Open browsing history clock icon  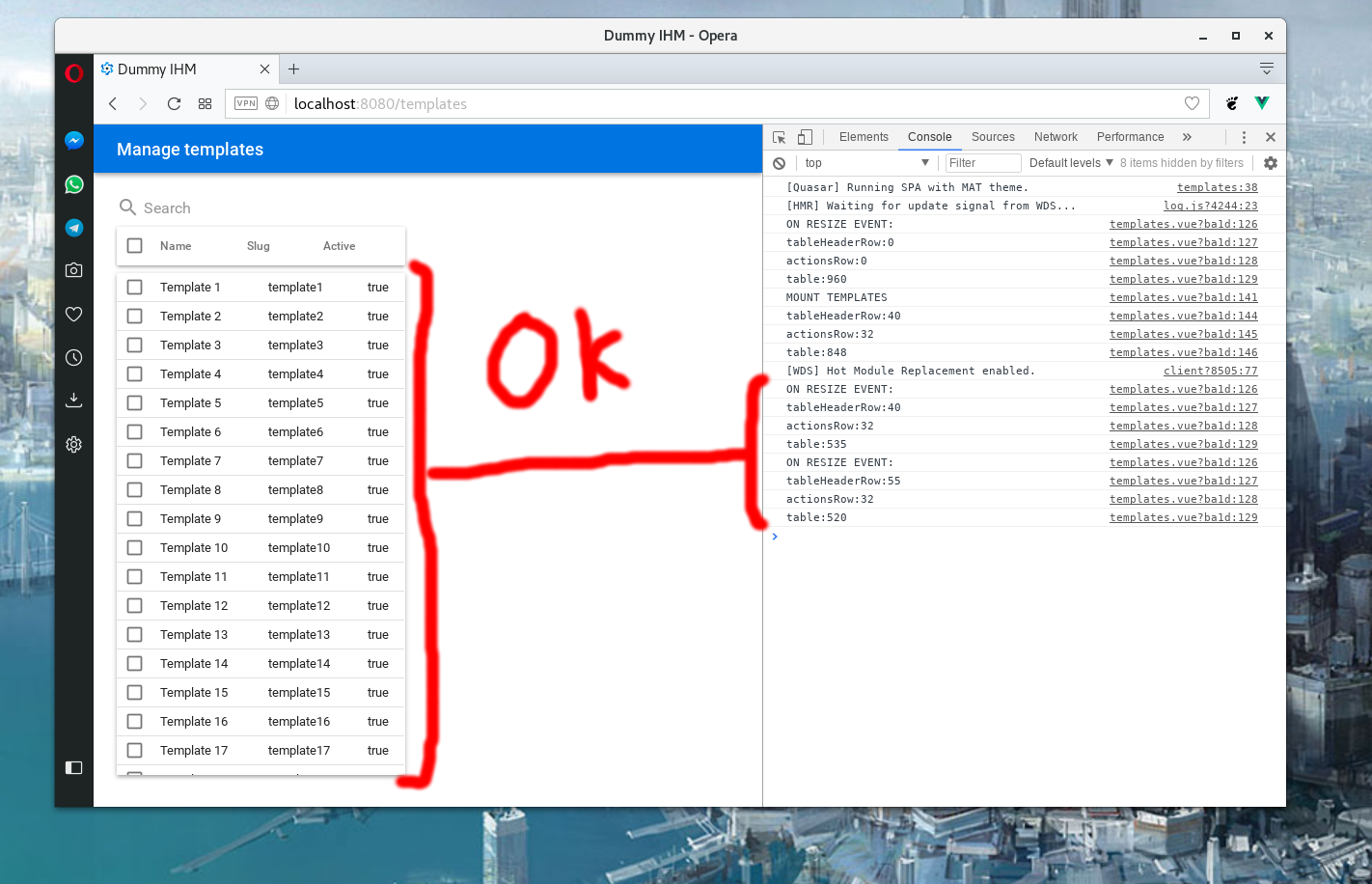[x=74, y=357]
